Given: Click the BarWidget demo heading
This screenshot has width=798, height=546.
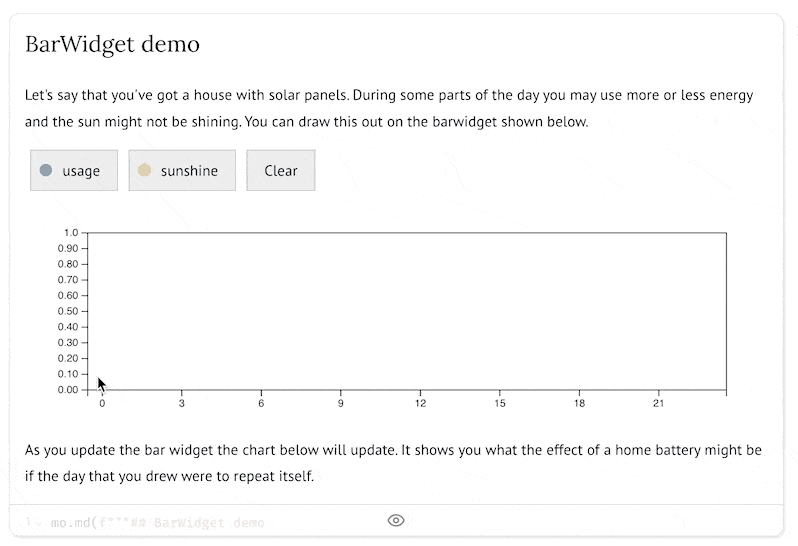Looking at the screenshot, I should click(x=112, y=44).
